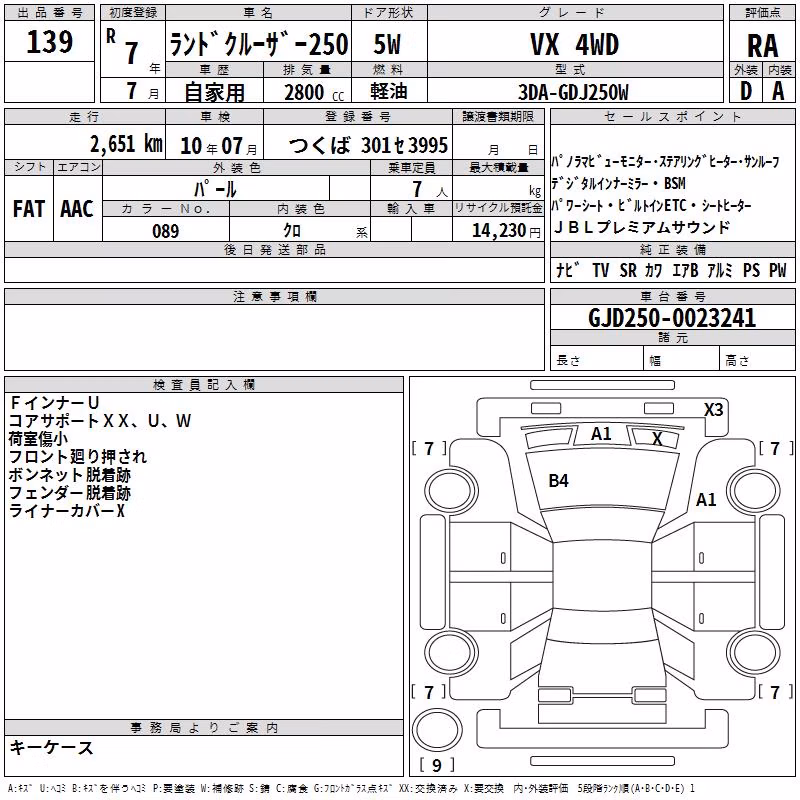
Task: Select note ライナーカバー X
Action: [x=67, y=511]
